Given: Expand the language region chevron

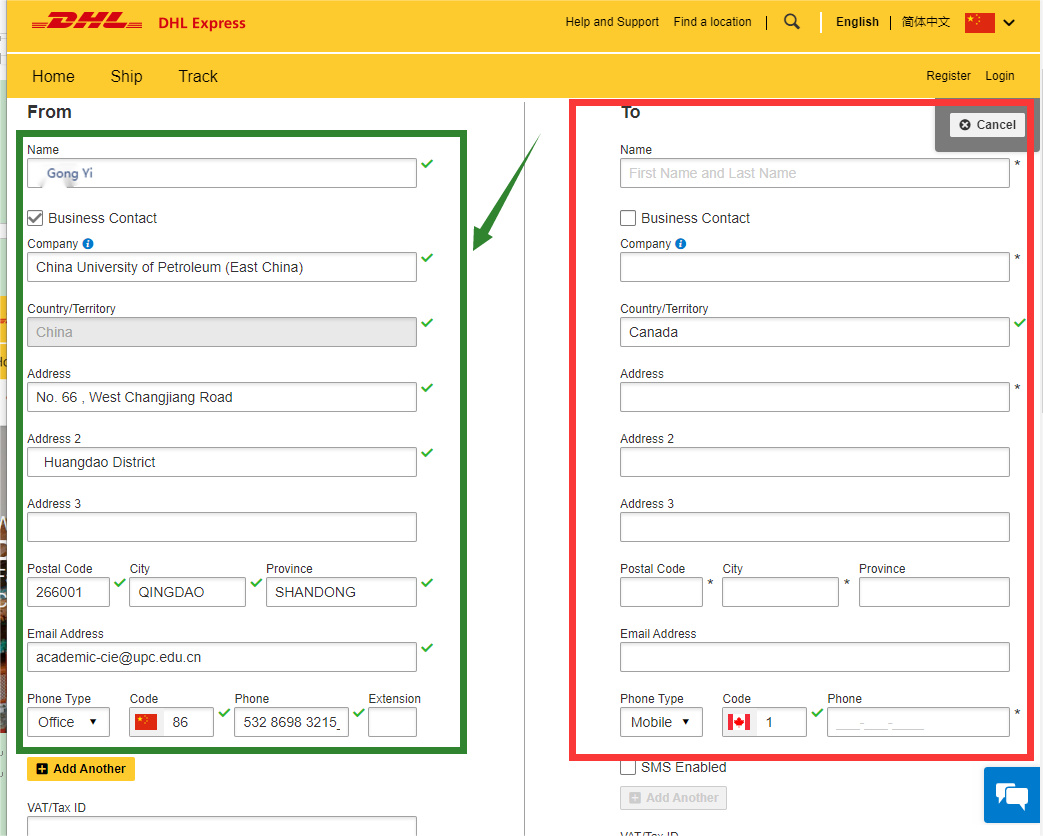Looking at the screenshot, I should coord(1009,22).
